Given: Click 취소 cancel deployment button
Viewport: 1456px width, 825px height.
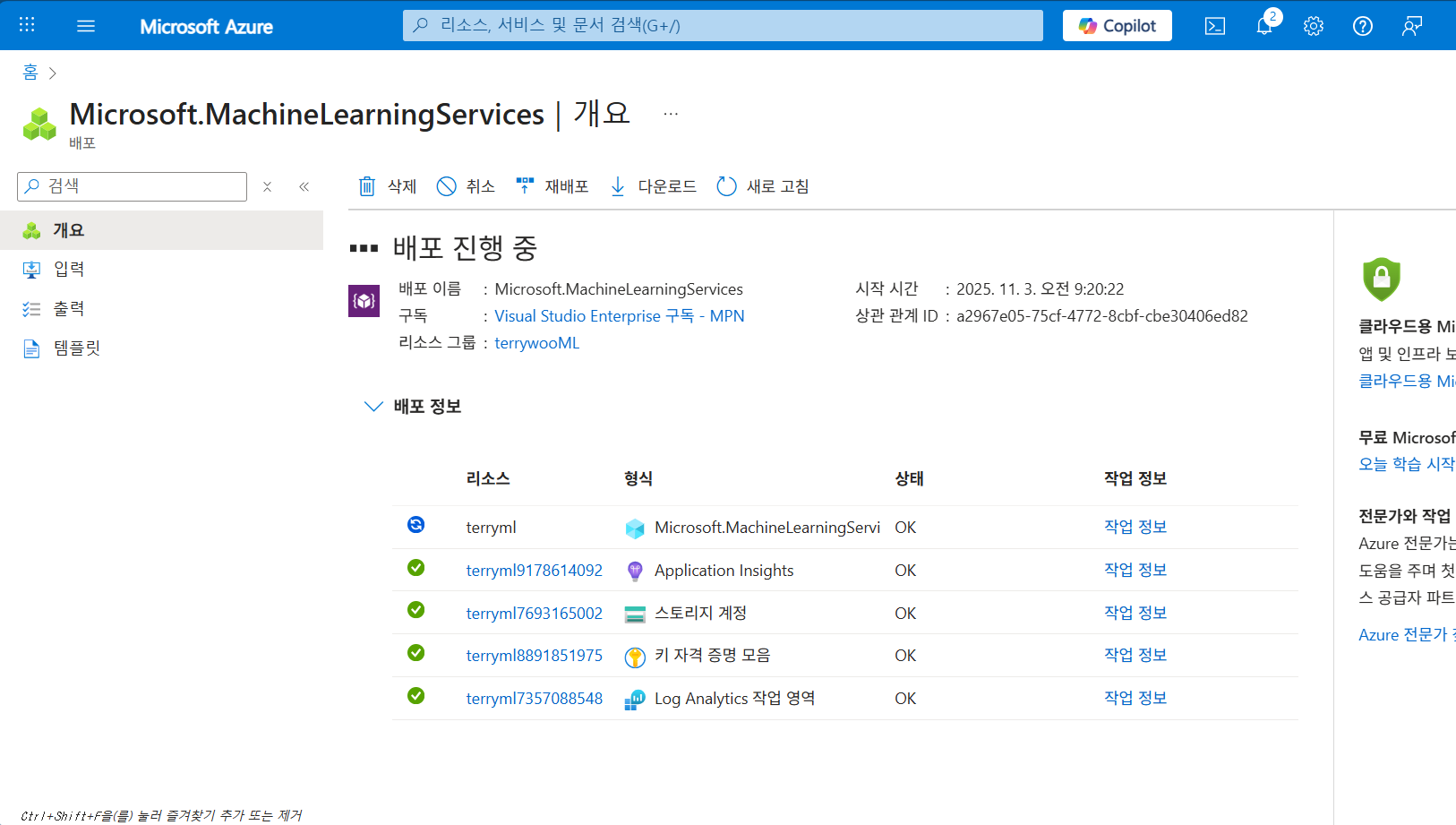Looking at the screenshot, I should (466, 186).
